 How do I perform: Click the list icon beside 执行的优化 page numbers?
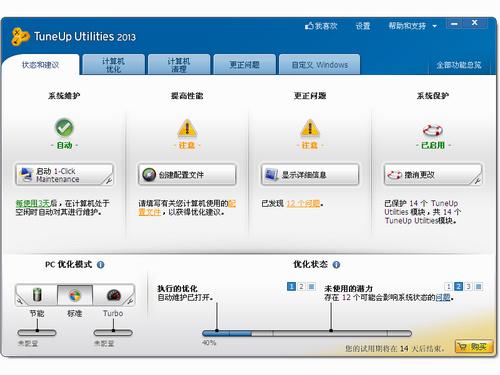(312, 286)
